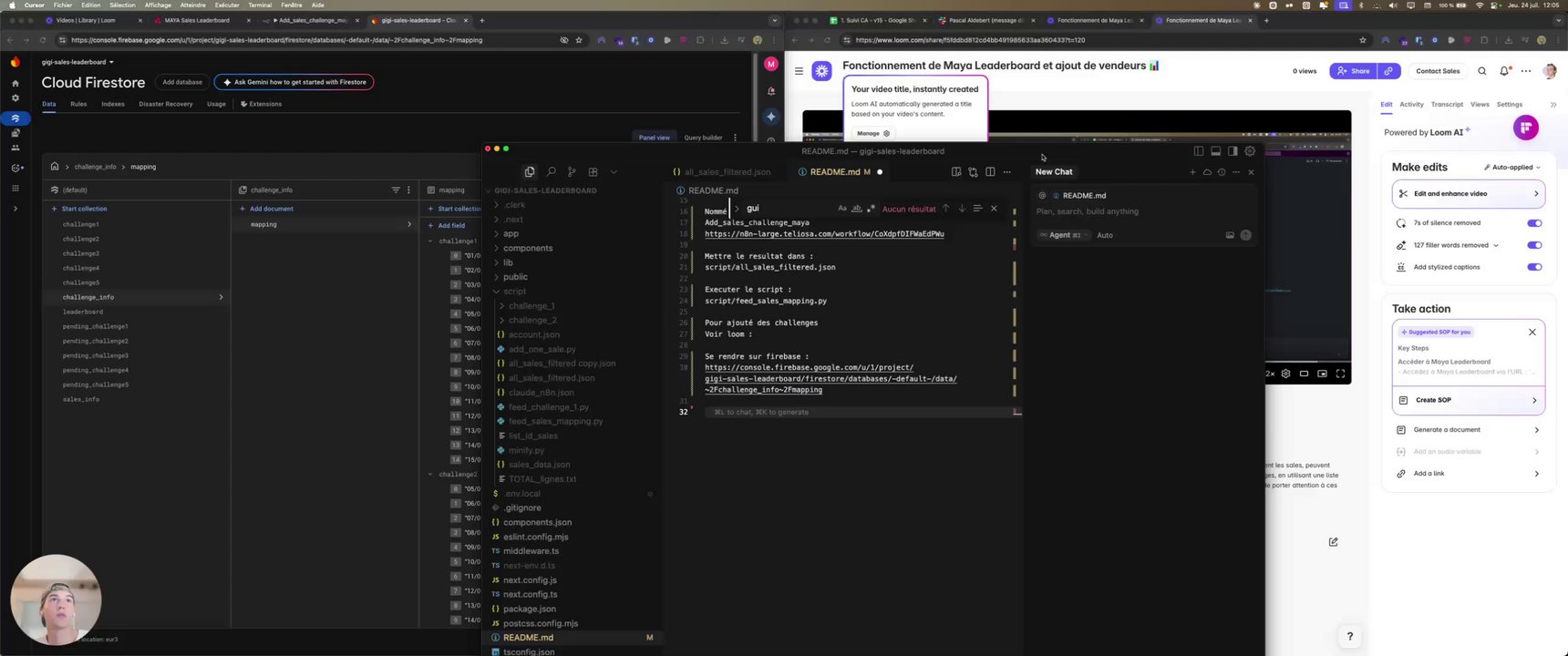Screen dimensions: 1568x656
Task: Switch to Firestore Rules tab
Action: pyautogui.click(x=78, y=104)
